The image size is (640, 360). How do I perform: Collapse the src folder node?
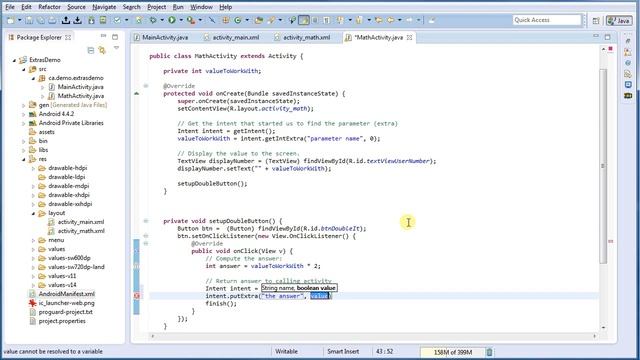[24, 69]
